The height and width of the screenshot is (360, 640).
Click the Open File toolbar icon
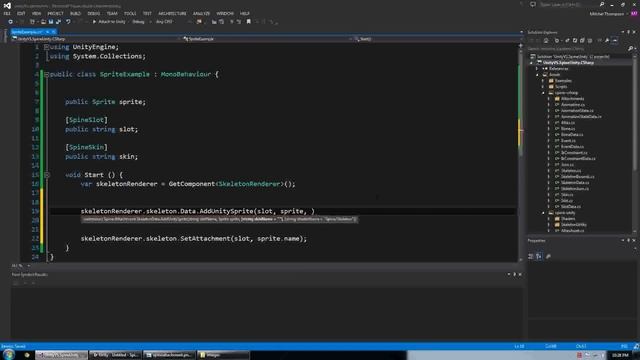pyautogui.click(x=43, y=22)
